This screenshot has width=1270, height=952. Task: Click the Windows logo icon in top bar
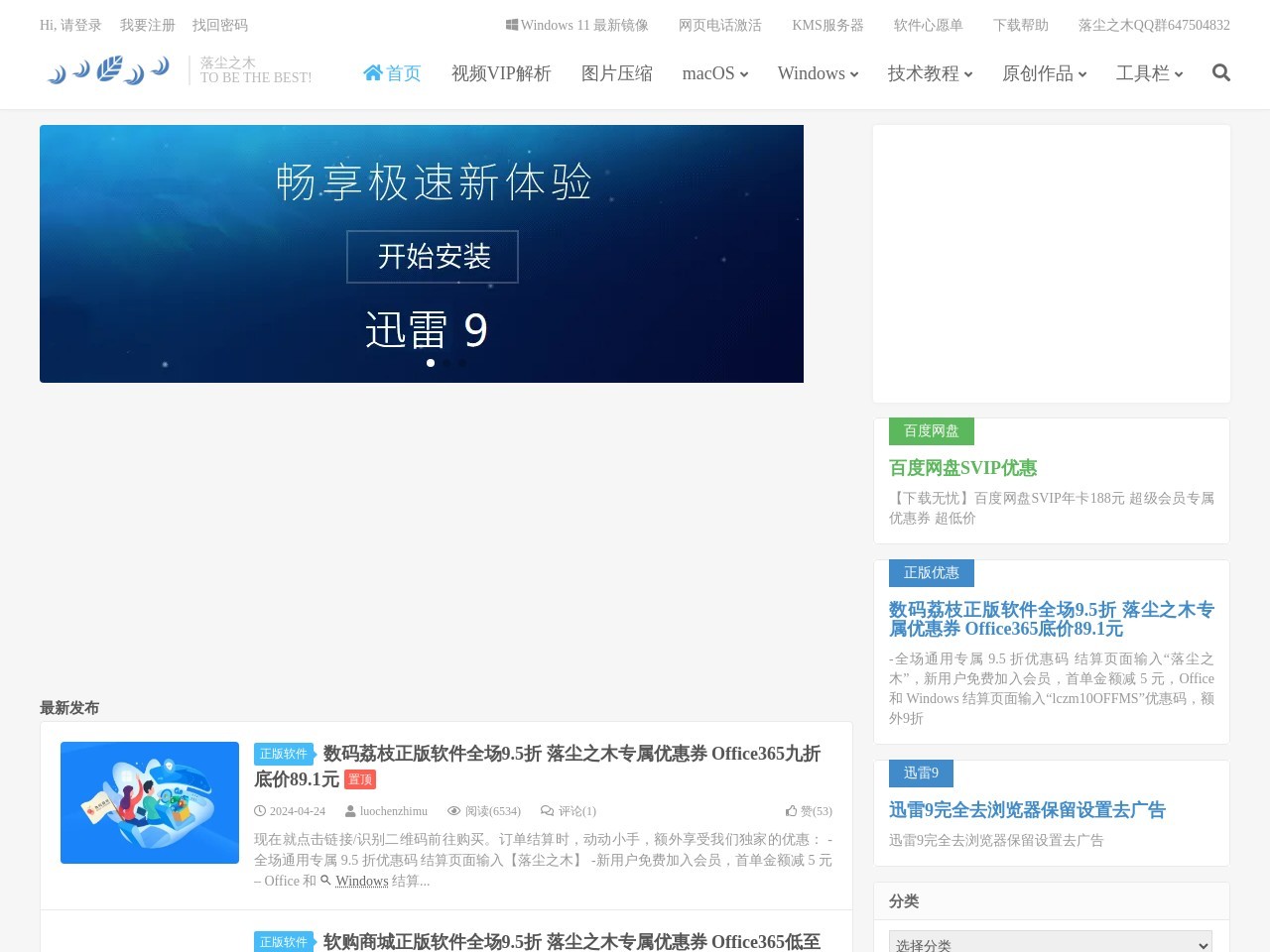[x=512, y=25]
